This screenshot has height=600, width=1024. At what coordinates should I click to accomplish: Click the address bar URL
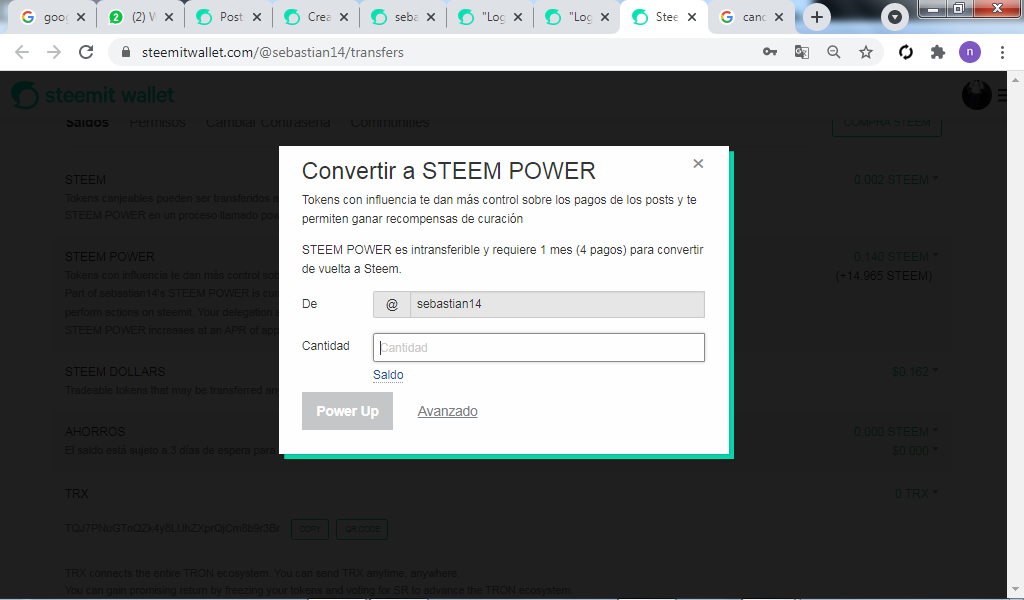(272, 52)
